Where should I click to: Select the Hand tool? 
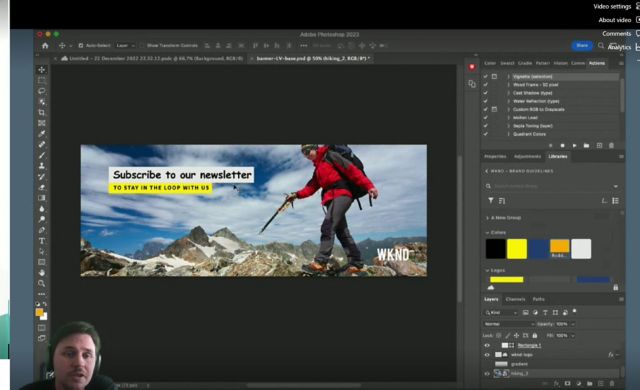click(x=42, y=273)
